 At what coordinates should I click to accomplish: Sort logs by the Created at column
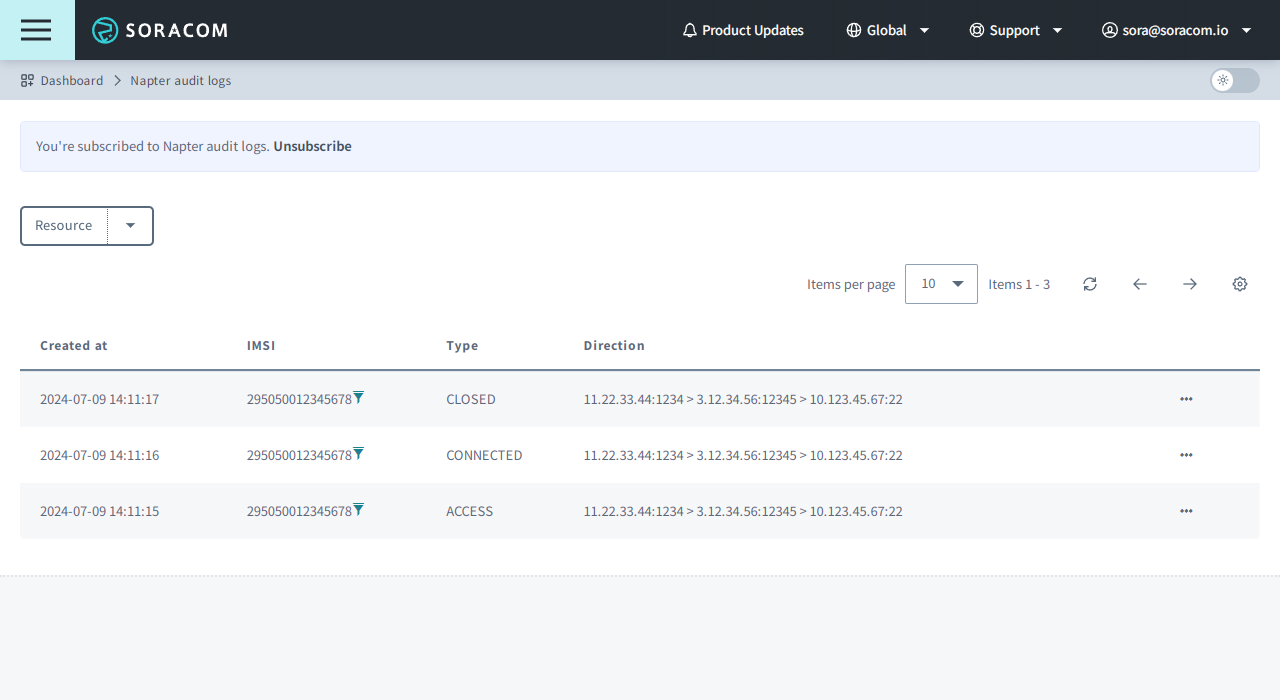[73, 345]
